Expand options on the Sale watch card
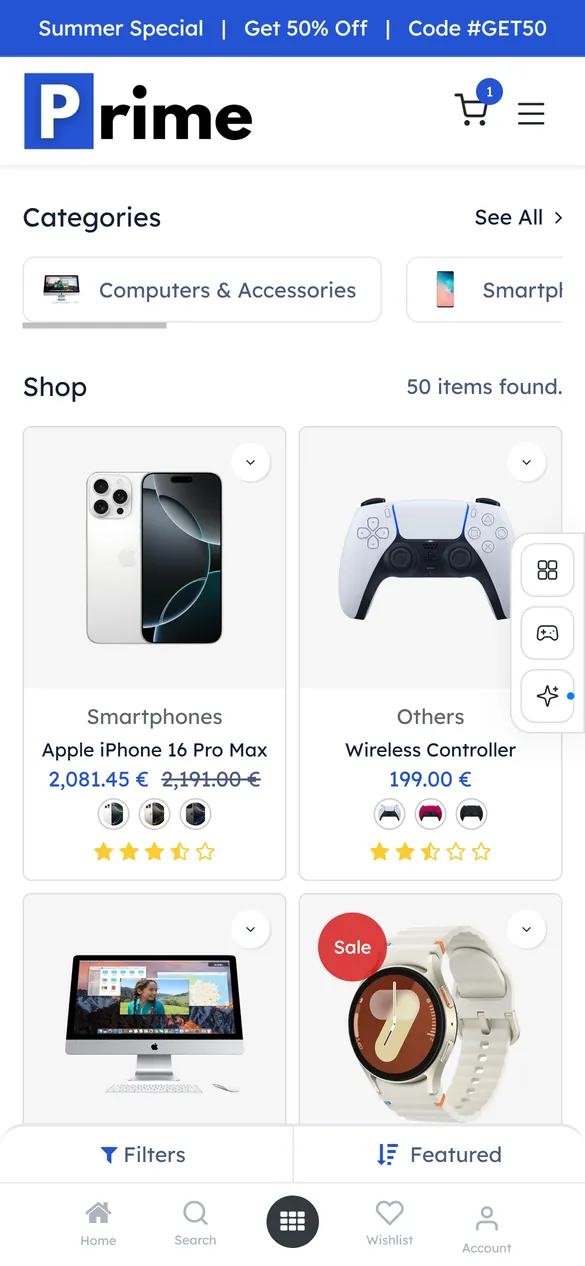The image size is (585, 1266). point(526,929)
